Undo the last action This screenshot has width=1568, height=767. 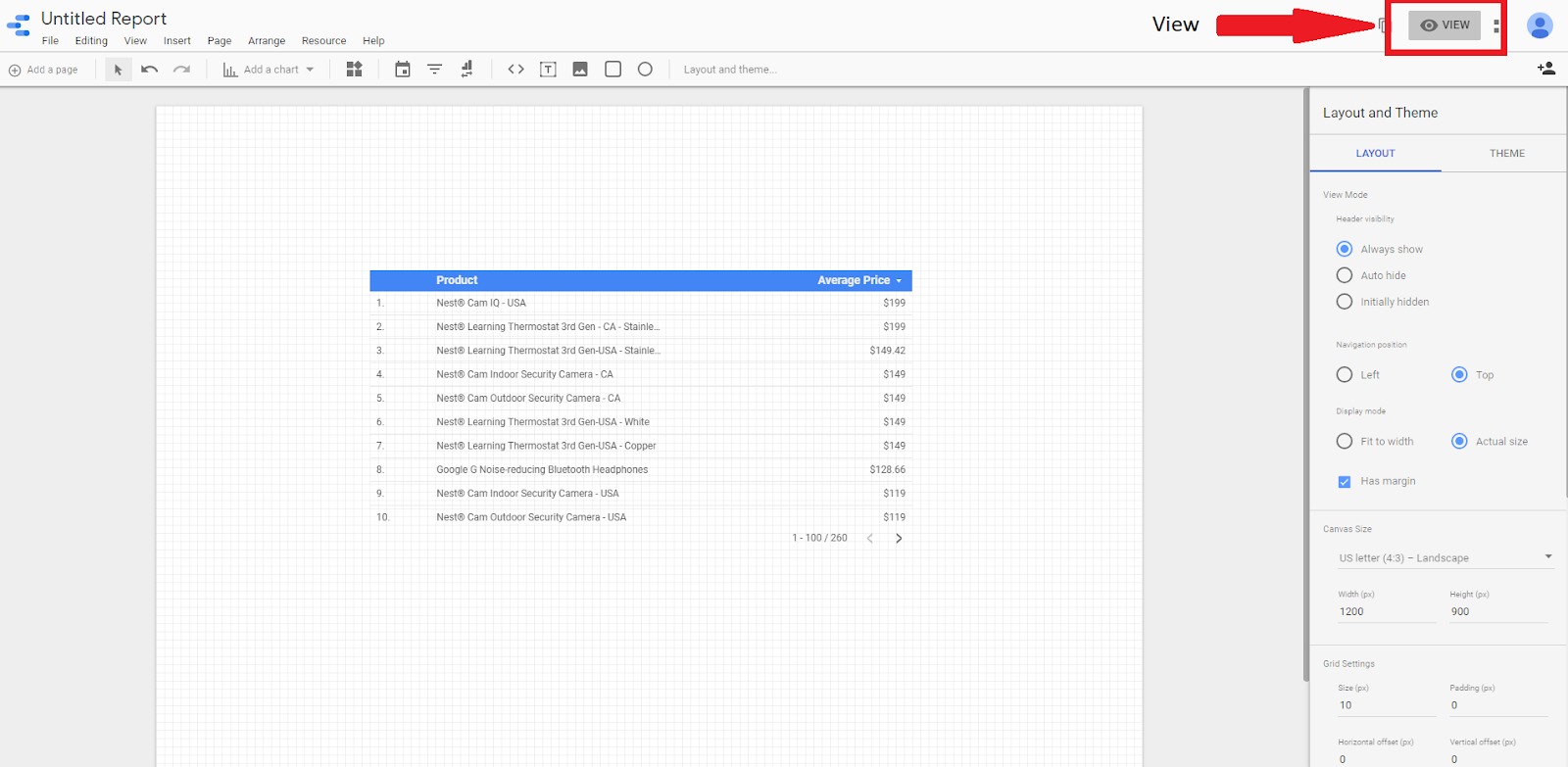(150, 70)
